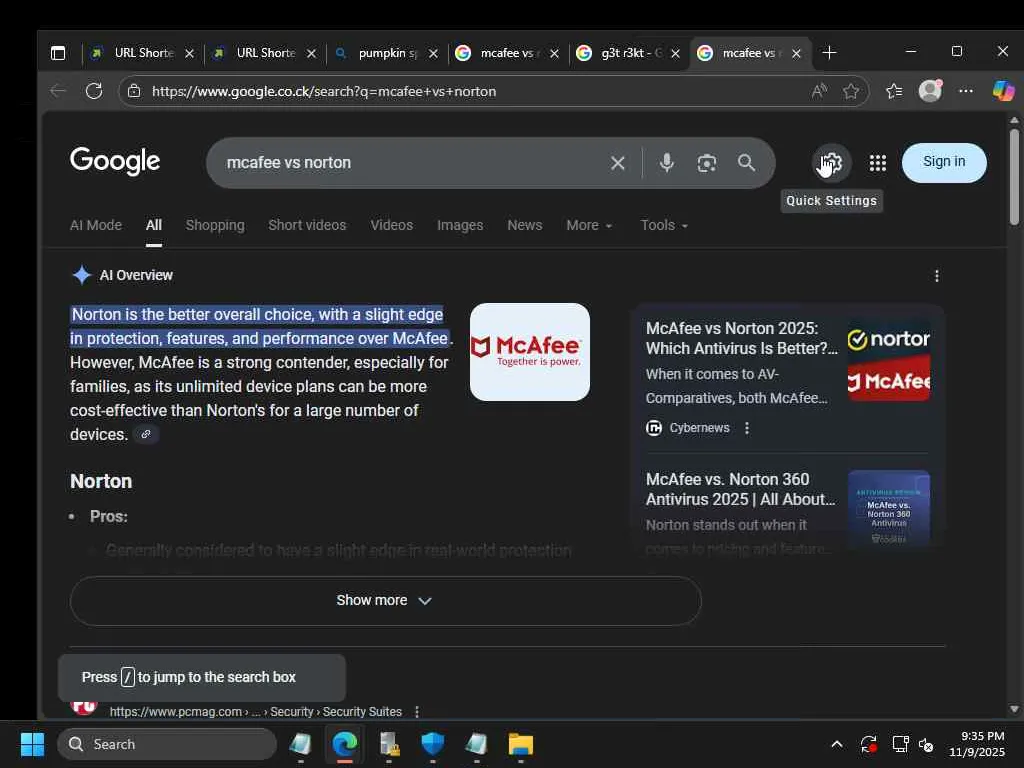This screenshot has width=1024, height=768.
Task: Select the Shopping results tab
Action: (215, 225)
